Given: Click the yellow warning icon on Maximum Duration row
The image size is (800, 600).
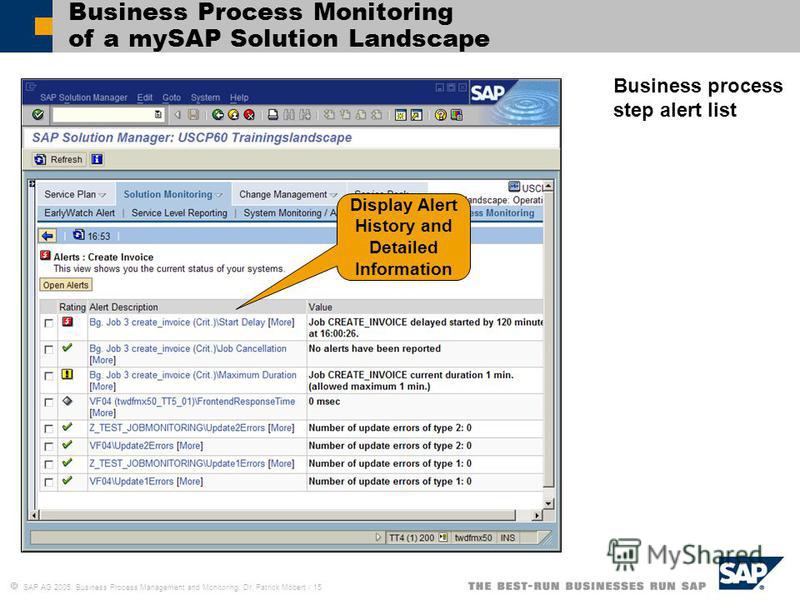Looking at the screenshot, I should click(67, 374).
